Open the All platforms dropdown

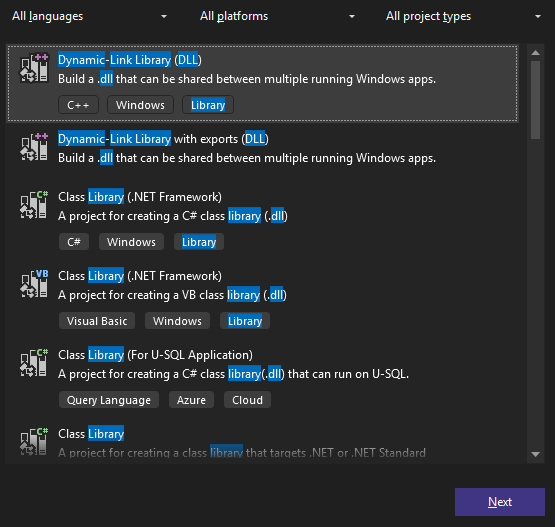(277, 16)
